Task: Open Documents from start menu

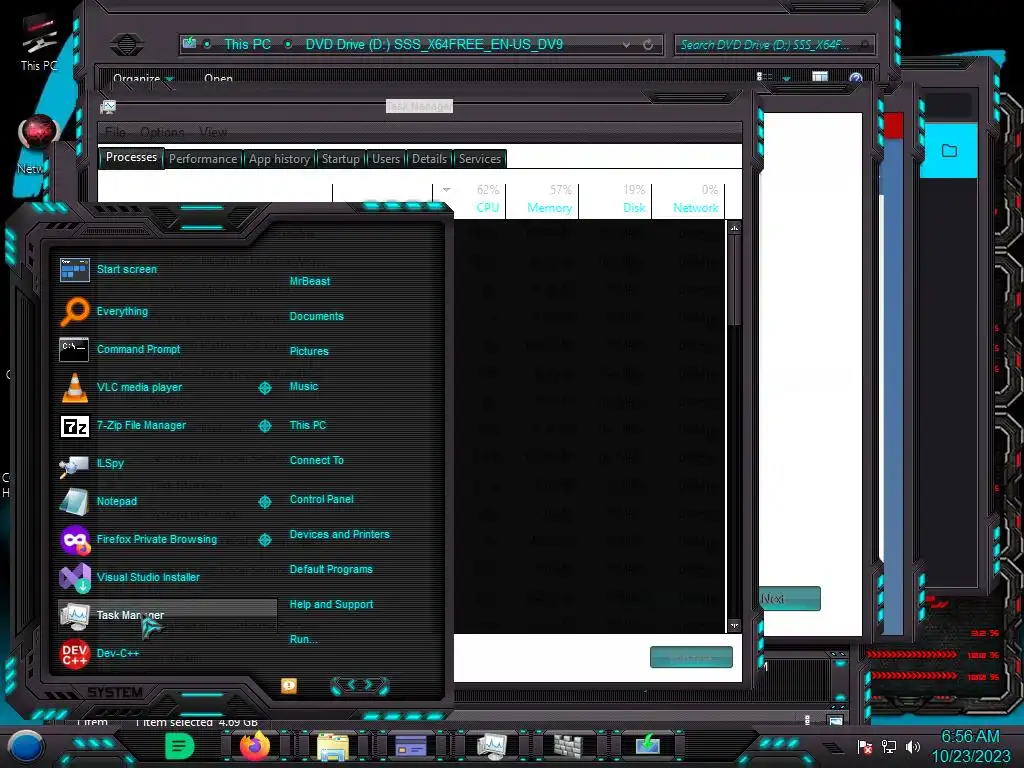Action: (x=316, y=316)
